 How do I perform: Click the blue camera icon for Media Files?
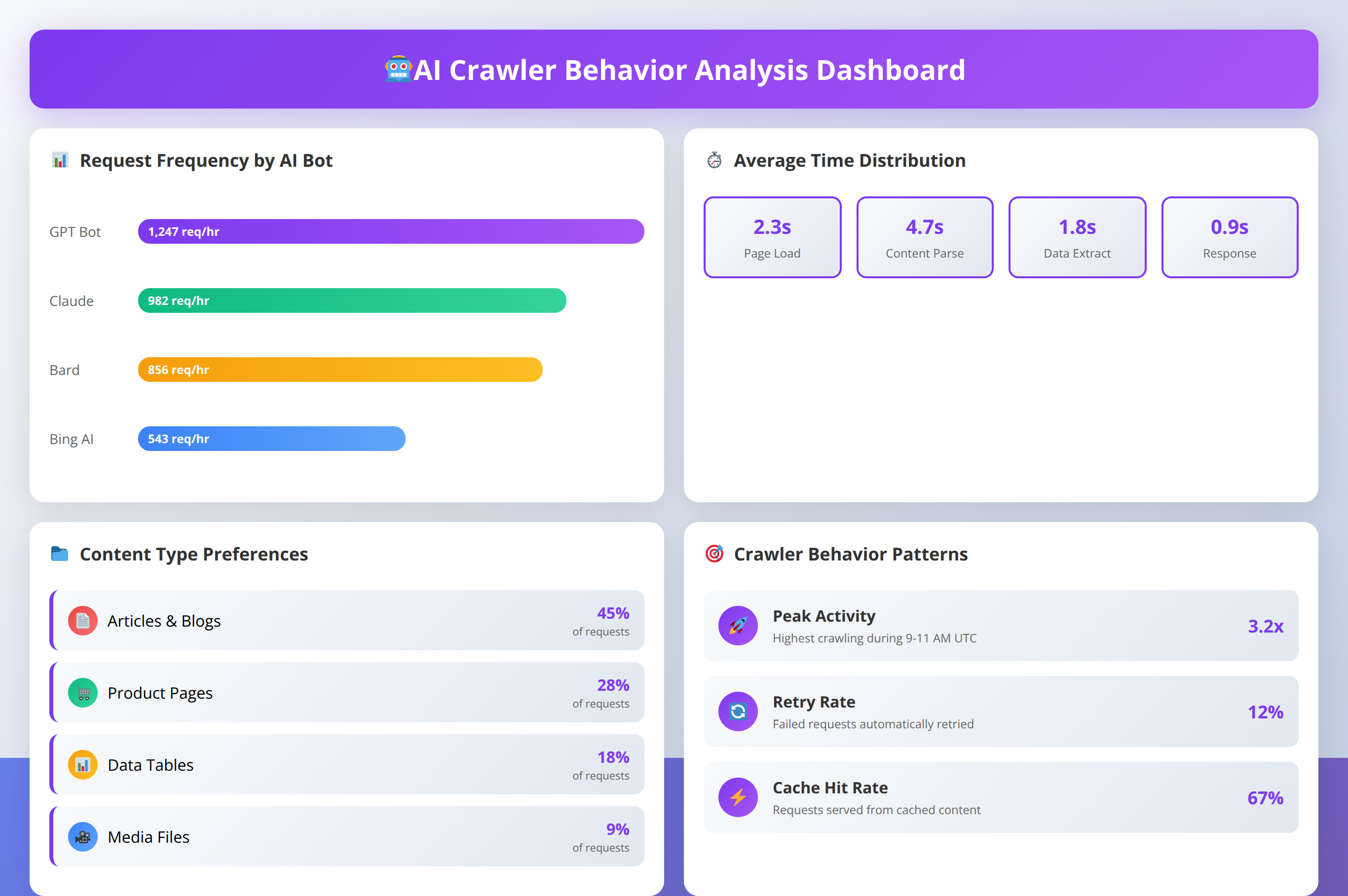click(83, 837)
